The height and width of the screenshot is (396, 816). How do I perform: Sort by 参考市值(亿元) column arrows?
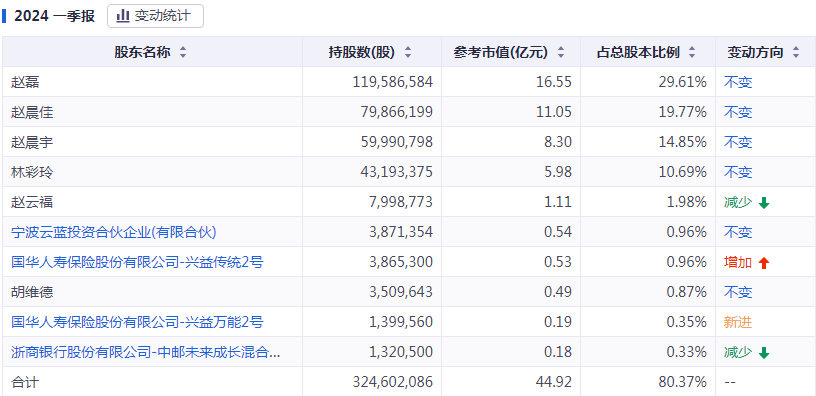pos(560,52)
